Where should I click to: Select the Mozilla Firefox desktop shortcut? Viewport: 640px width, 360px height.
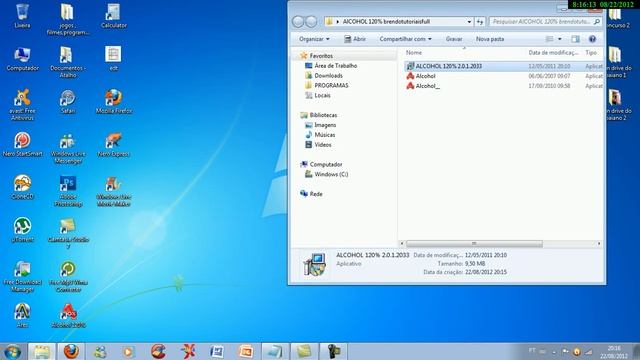click(x=114, y=102)
